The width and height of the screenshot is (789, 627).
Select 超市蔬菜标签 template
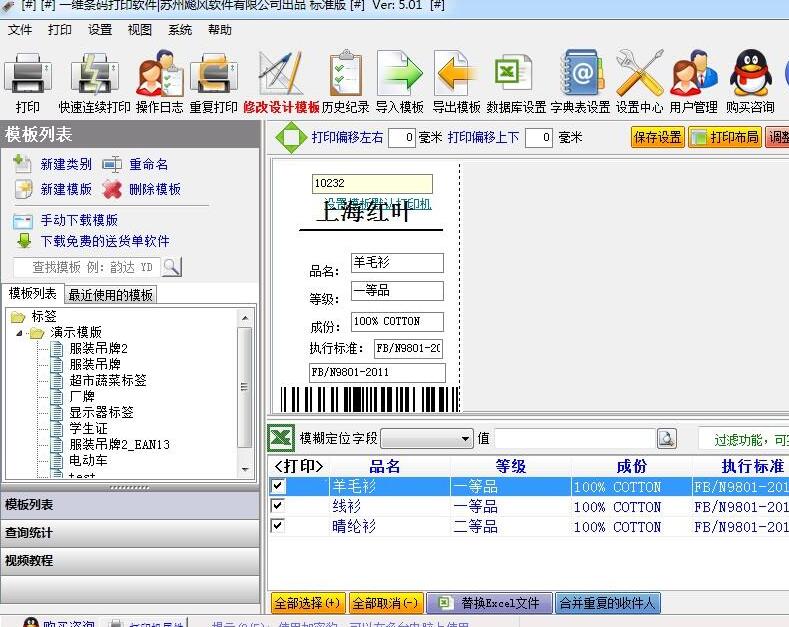pyautogui.click(x=108, y=380)
